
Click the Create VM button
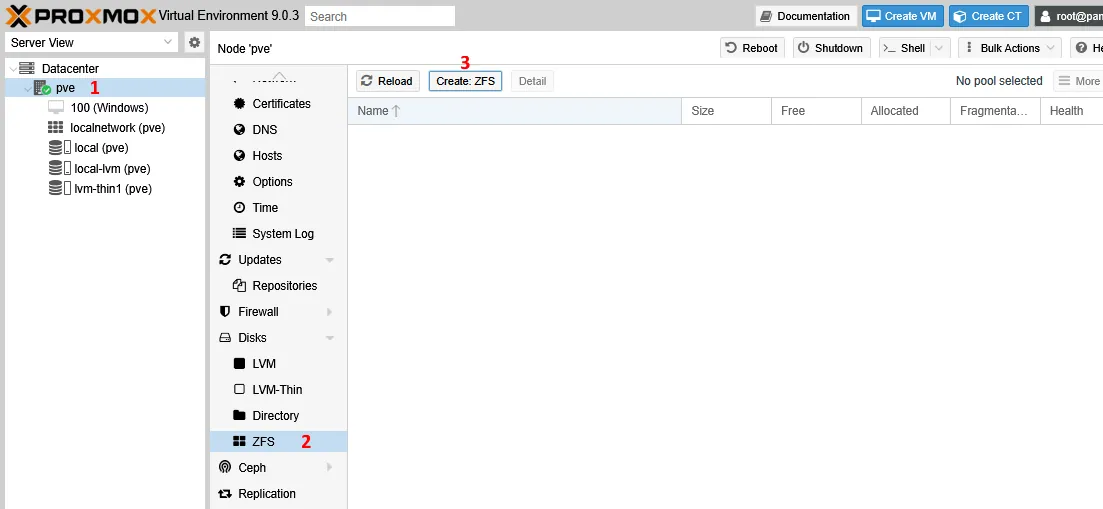(x=903, y=16)
